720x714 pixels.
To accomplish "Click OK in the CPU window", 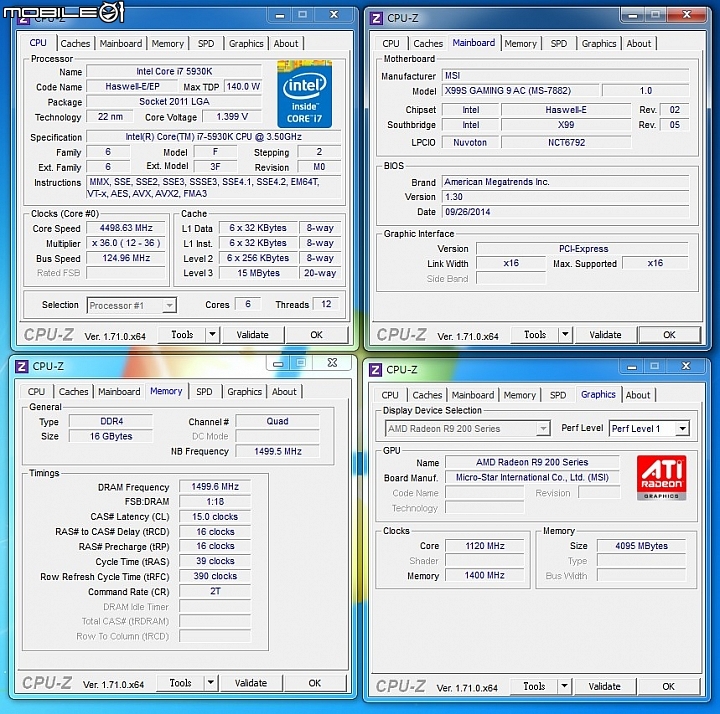I will 316,335.
